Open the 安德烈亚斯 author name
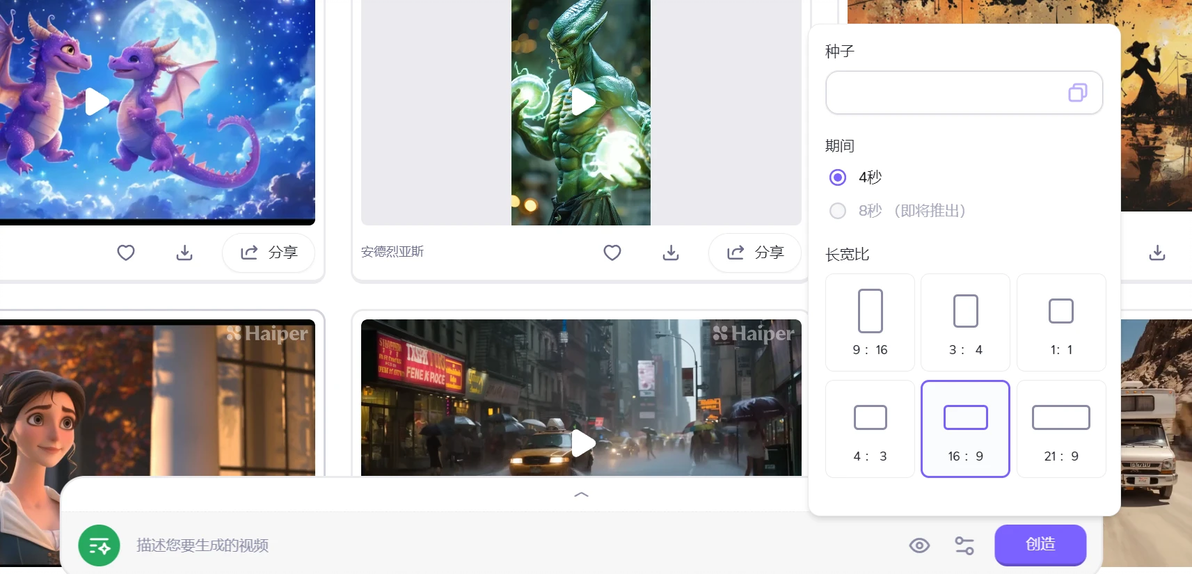1192x574 pixels. (392, 252)
